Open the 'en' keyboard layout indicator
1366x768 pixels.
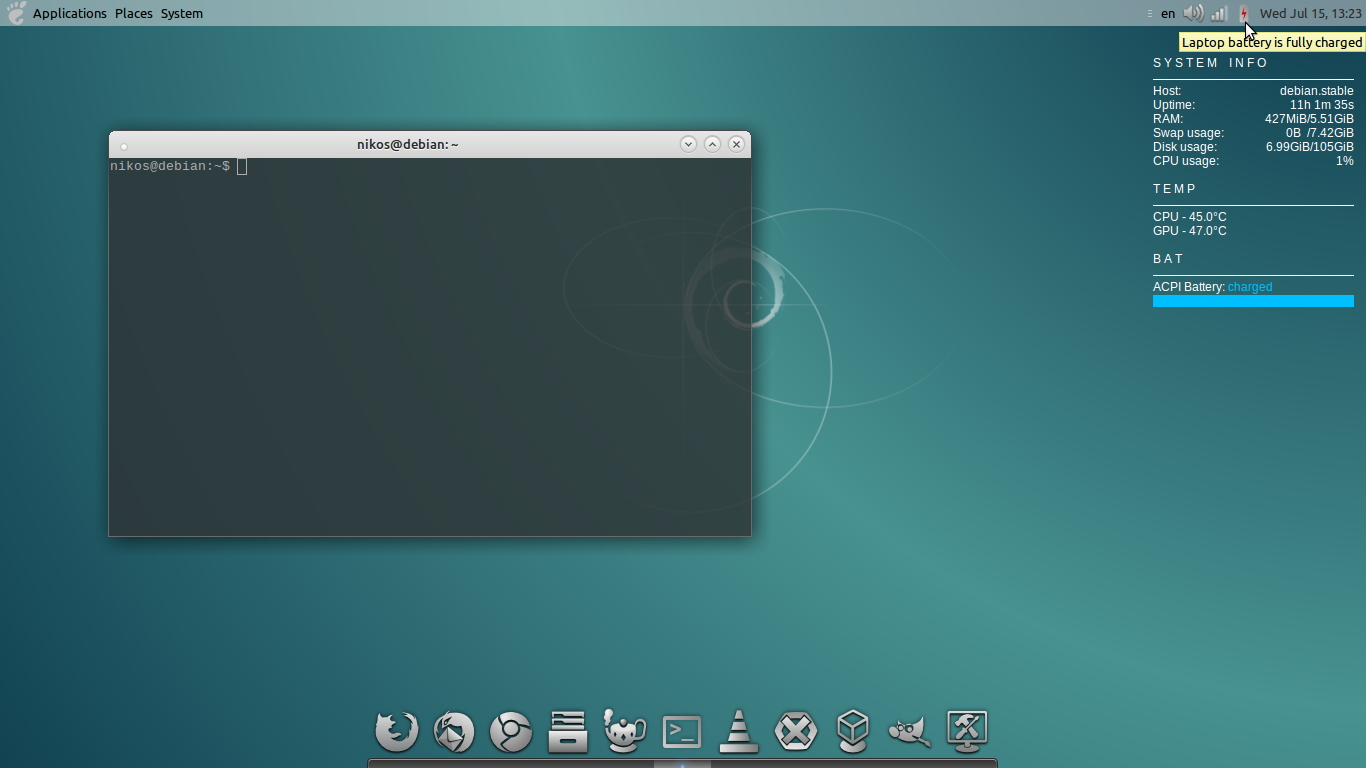click(x=1168, y=13)
